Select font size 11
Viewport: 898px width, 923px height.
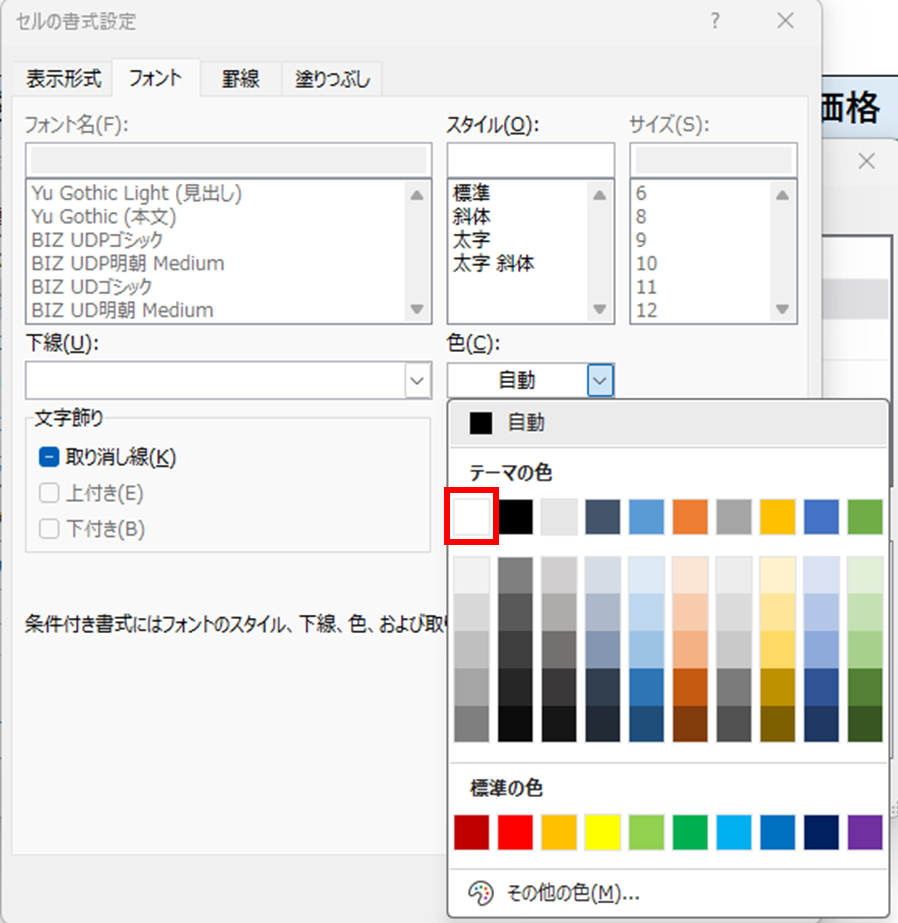(x=646, y=287)
